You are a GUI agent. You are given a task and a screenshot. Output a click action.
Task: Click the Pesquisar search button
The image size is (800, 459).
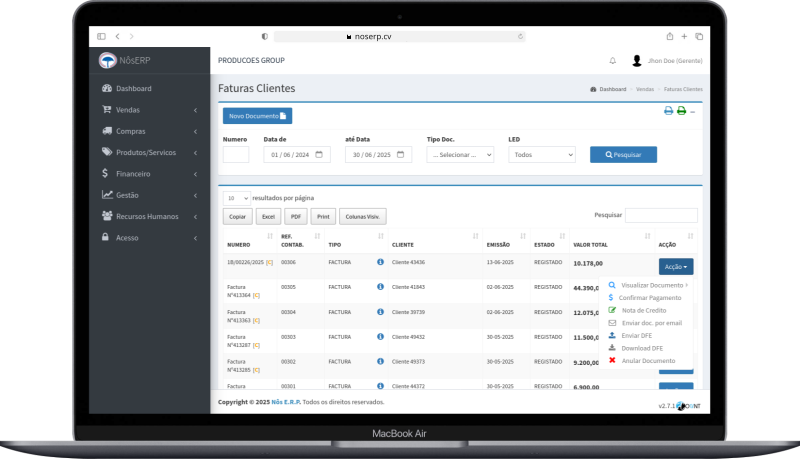623,155
